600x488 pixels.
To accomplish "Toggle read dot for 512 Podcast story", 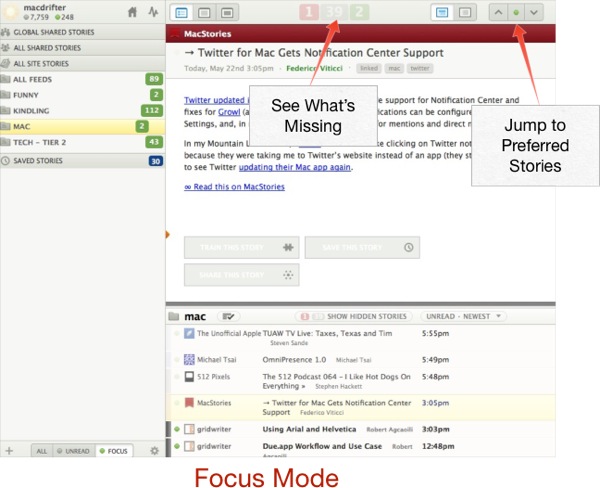I will point(177,377).
